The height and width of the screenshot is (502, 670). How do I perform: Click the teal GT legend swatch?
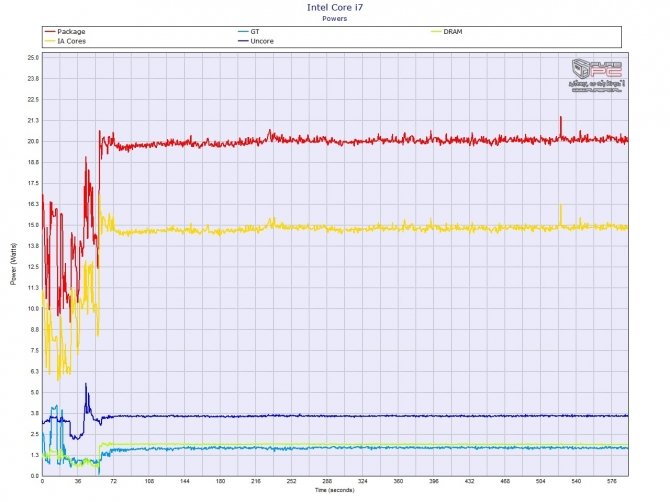point(244,32)
